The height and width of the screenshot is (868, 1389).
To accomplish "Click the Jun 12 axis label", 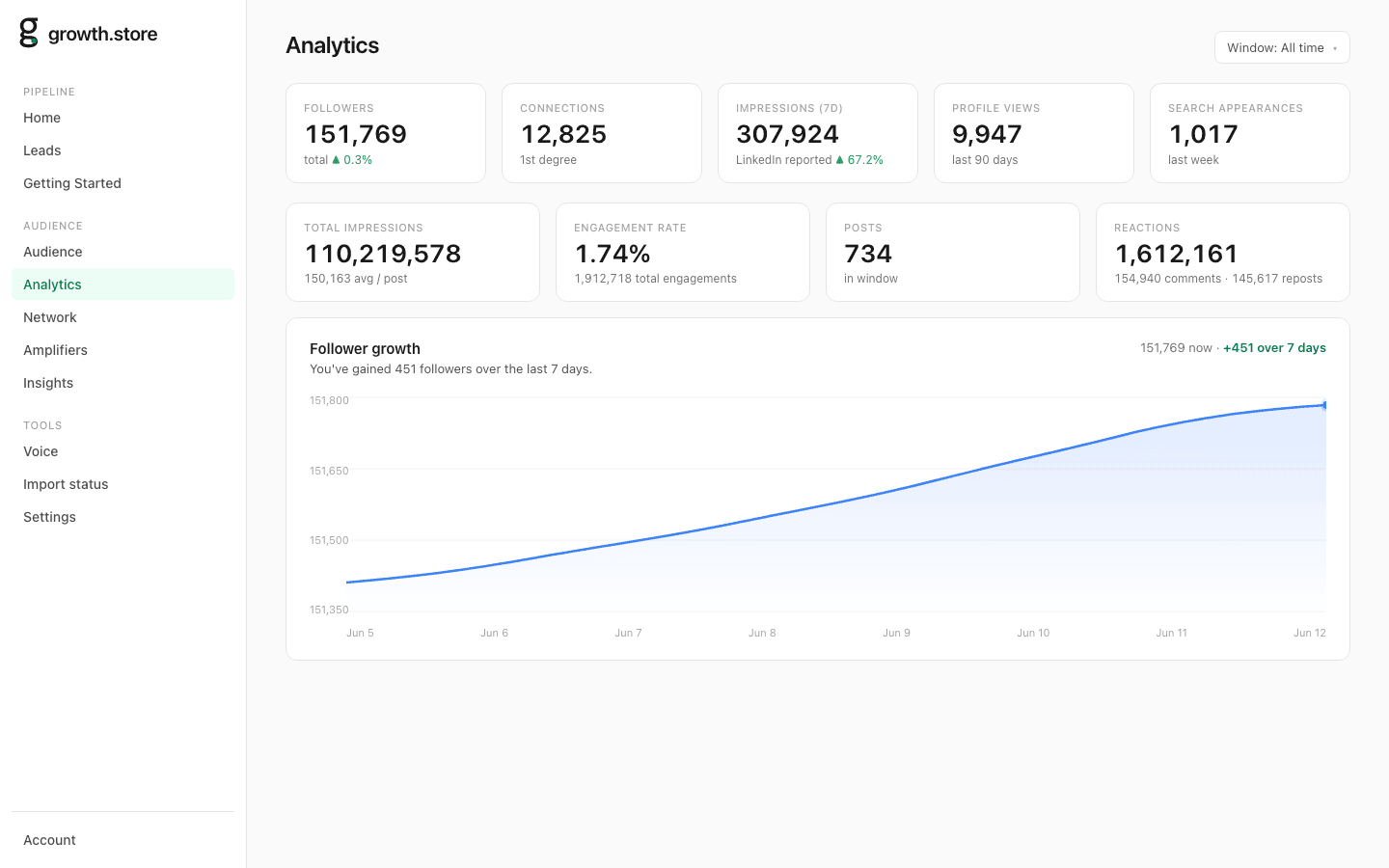I will click(x=1309, y=634).
